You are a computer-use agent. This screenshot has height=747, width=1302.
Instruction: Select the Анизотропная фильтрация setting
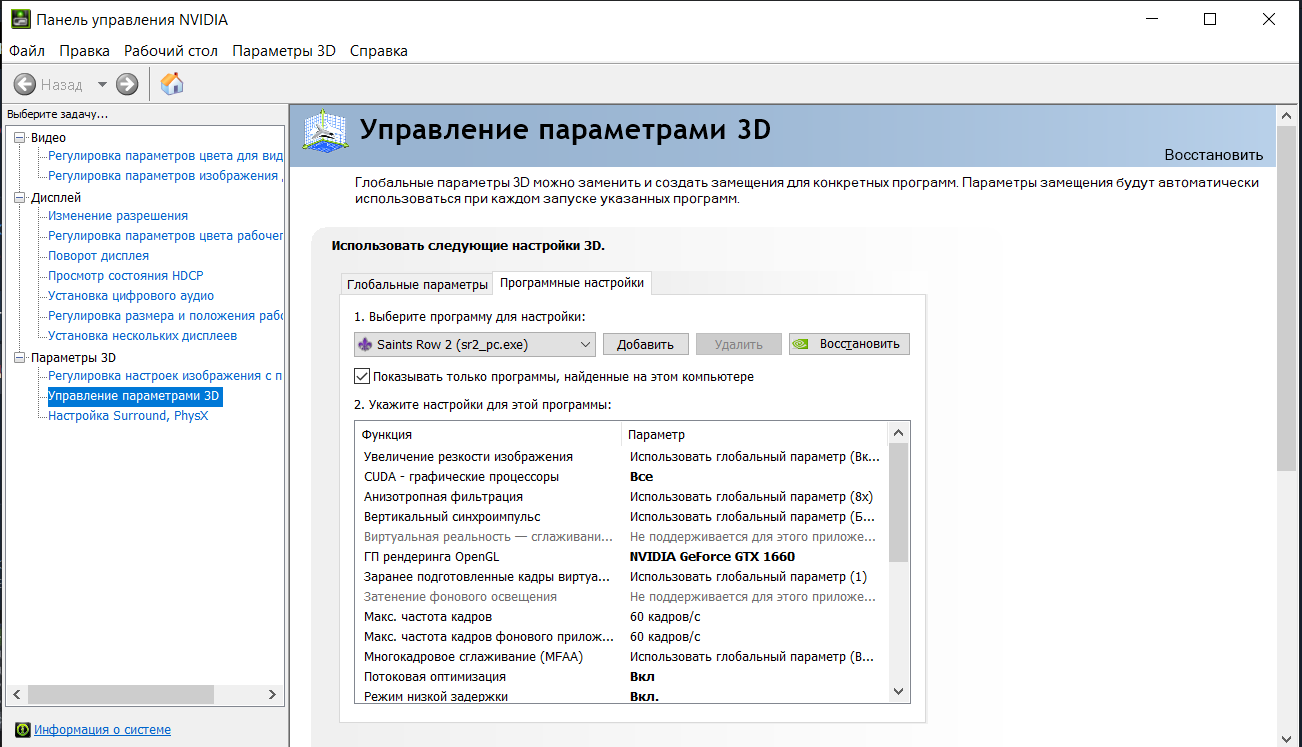click(621, 497)
